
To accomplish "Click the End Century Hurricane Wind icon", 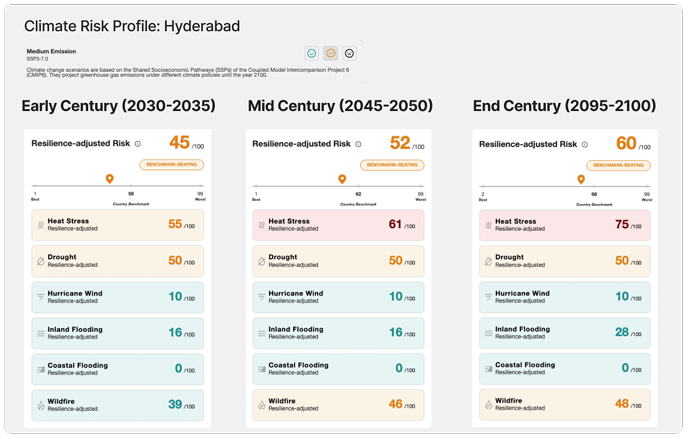I will click(488, 297).
